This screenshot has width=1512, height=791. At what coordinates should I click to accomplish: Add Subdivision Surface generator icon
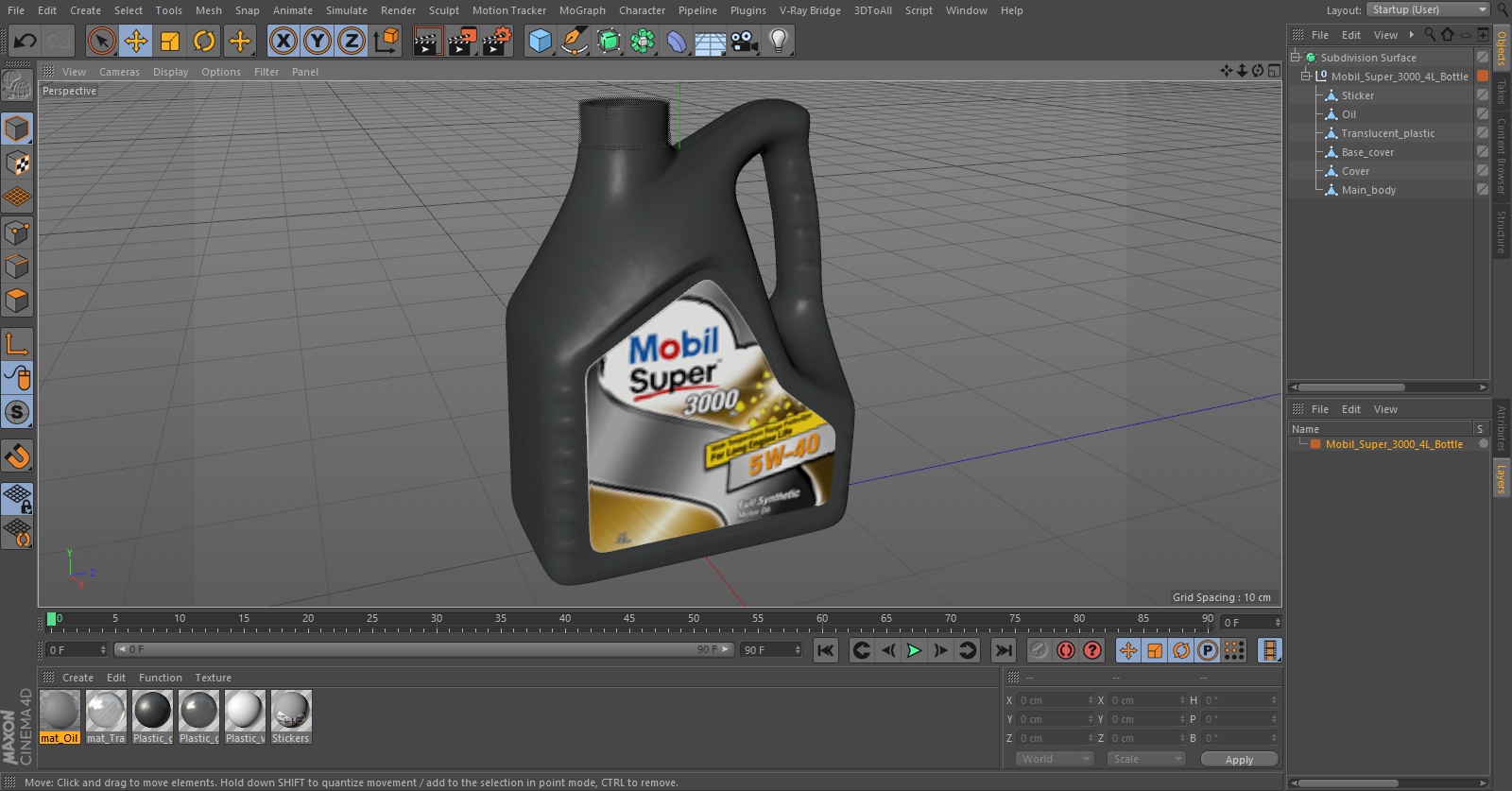609,41
